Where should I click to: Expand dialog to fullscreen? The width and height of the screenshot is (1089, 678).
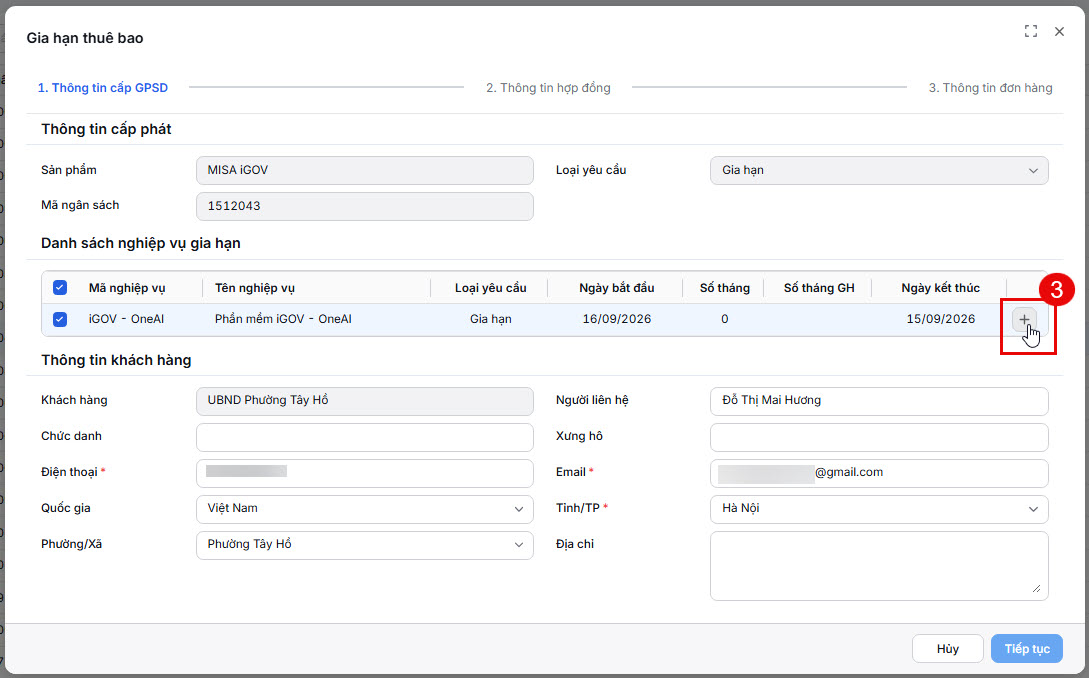pos(1031,31)
